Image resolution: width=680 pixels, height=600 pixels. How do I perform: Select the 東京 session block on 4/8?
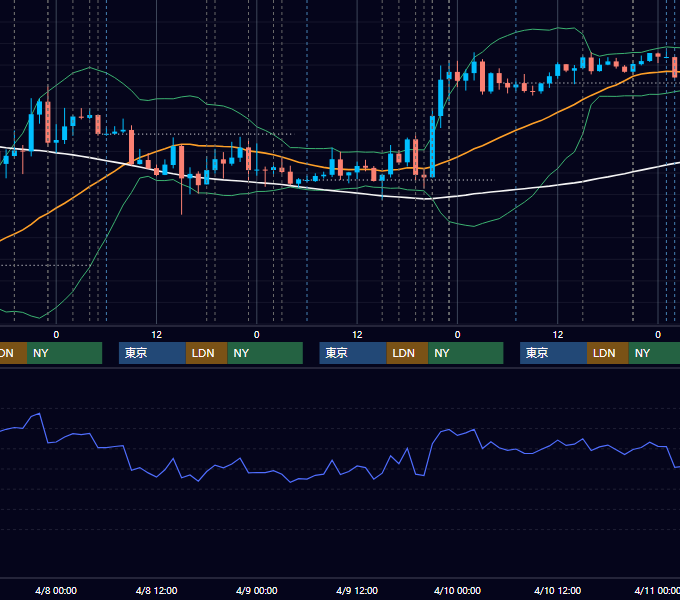point(152,353)
